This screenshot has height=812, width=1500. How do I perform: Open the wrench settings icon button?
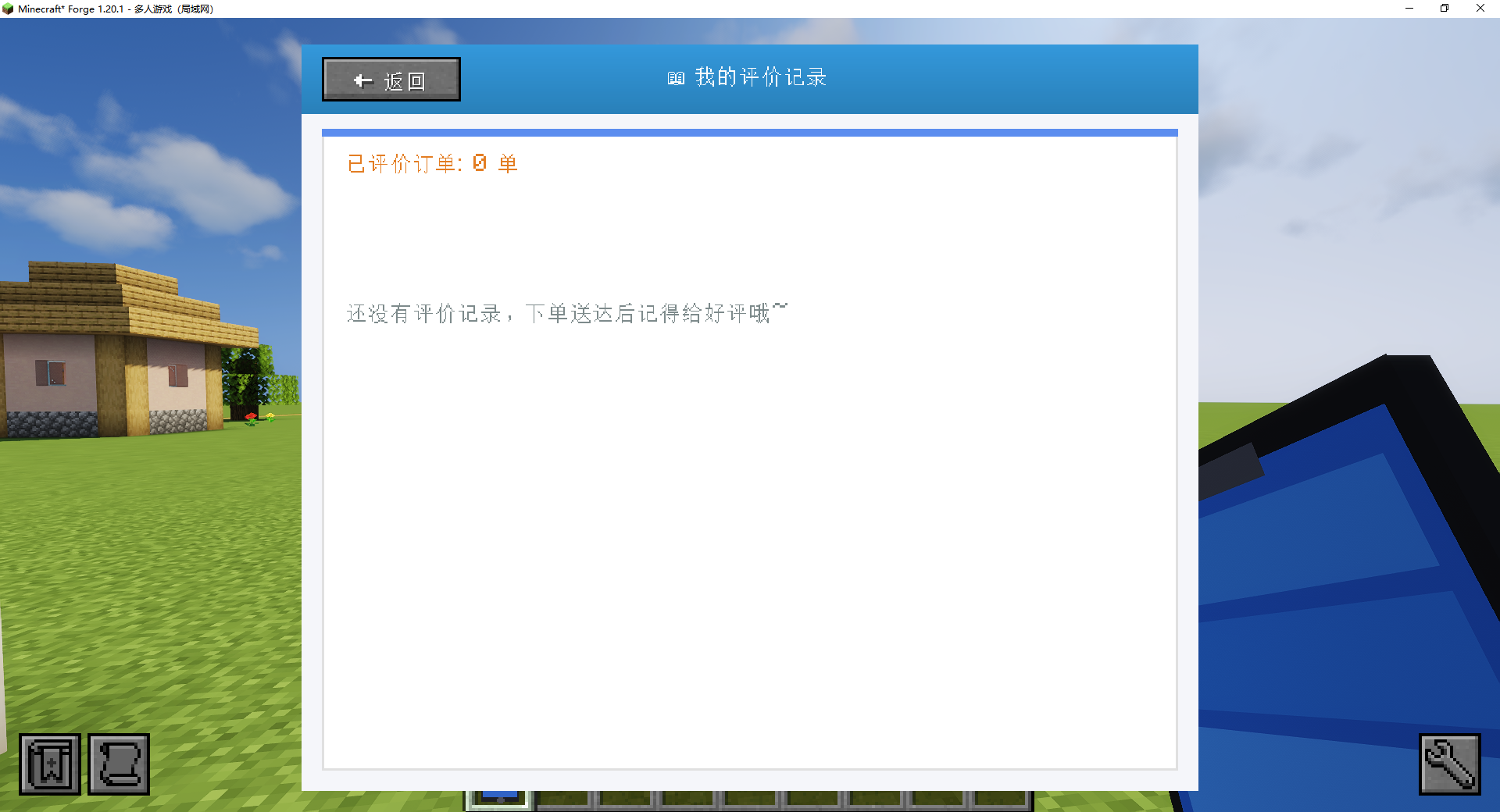1450,764
